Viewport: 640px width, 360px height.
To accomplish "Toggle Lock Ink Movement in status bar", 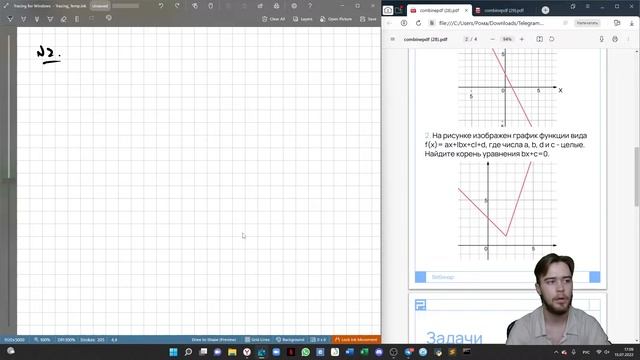I will pos(356,340).
